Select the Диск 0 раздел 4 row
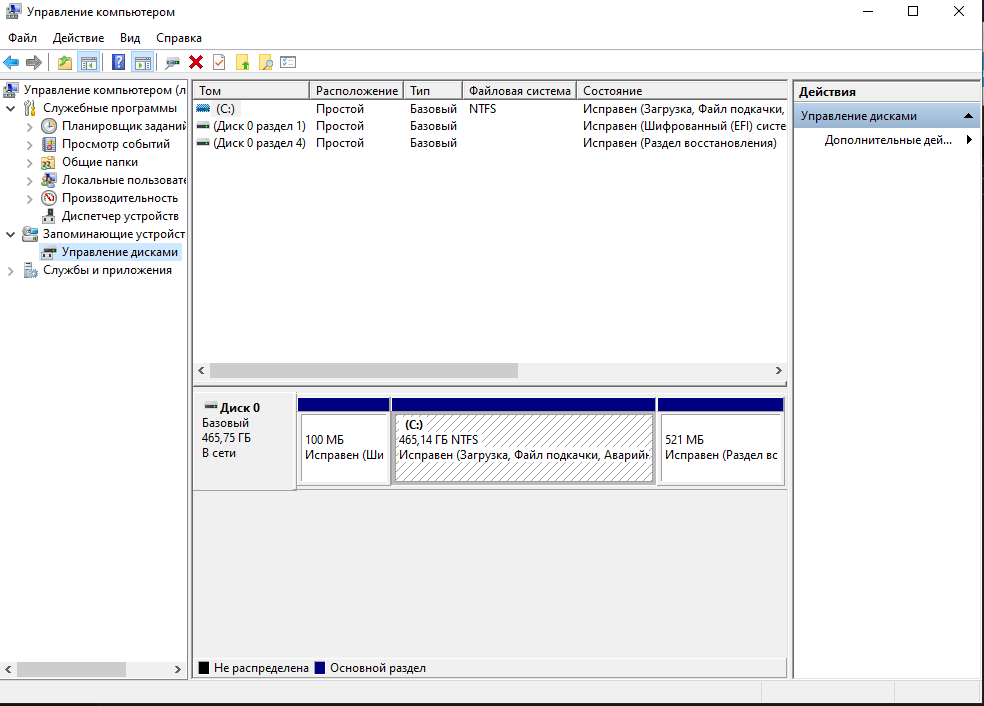This screenshot has height=706, width=984. pyautogui.click(x=489, y=143)
